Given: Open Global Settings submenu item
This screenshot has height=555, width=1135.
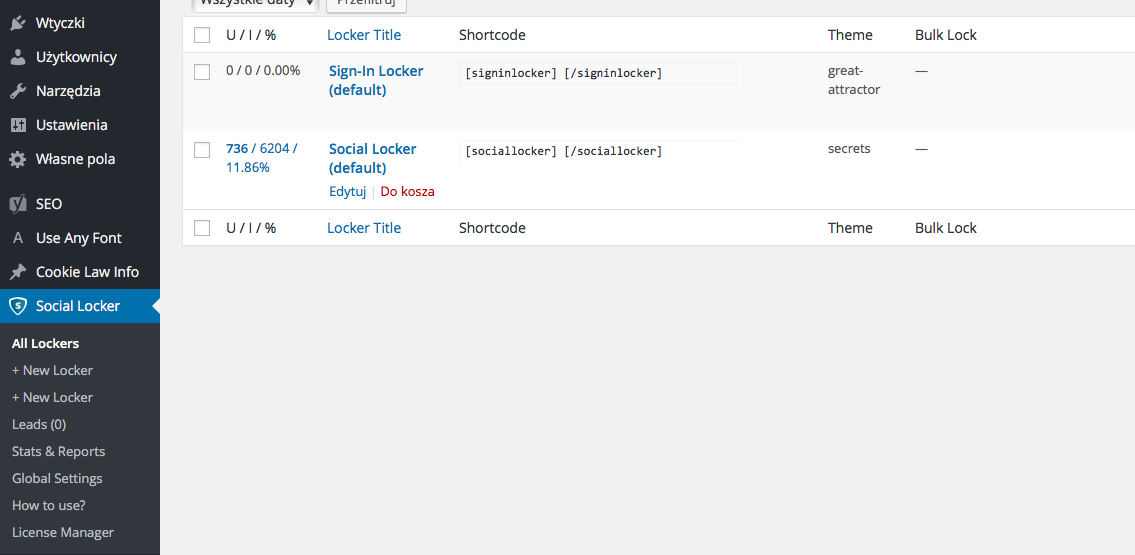Looking at the screenshot, I should 57,478.
